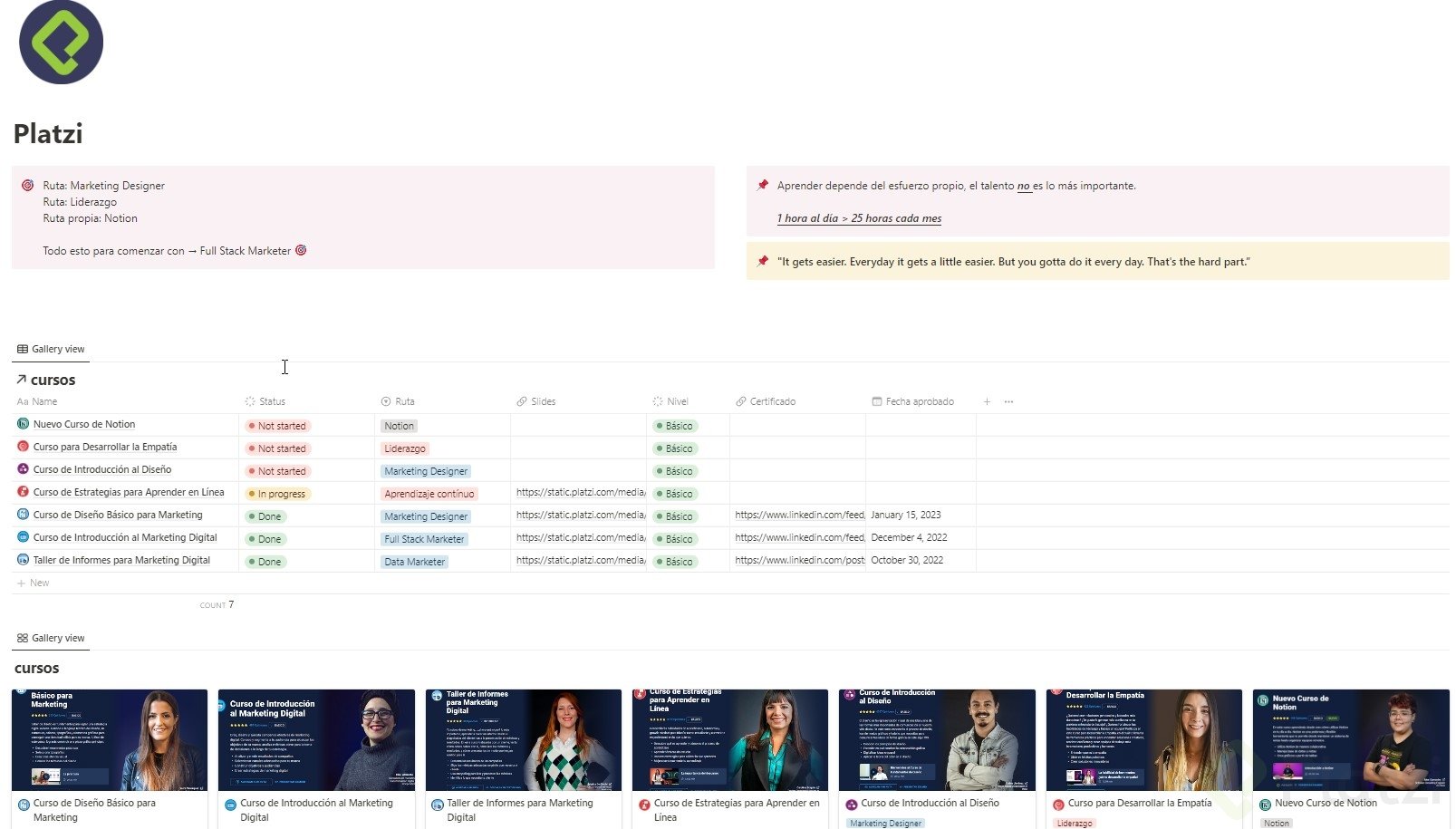Screen dimensions: 1456x829
Task: Click the COUNT 7 footer value
Action: (217, 604)
